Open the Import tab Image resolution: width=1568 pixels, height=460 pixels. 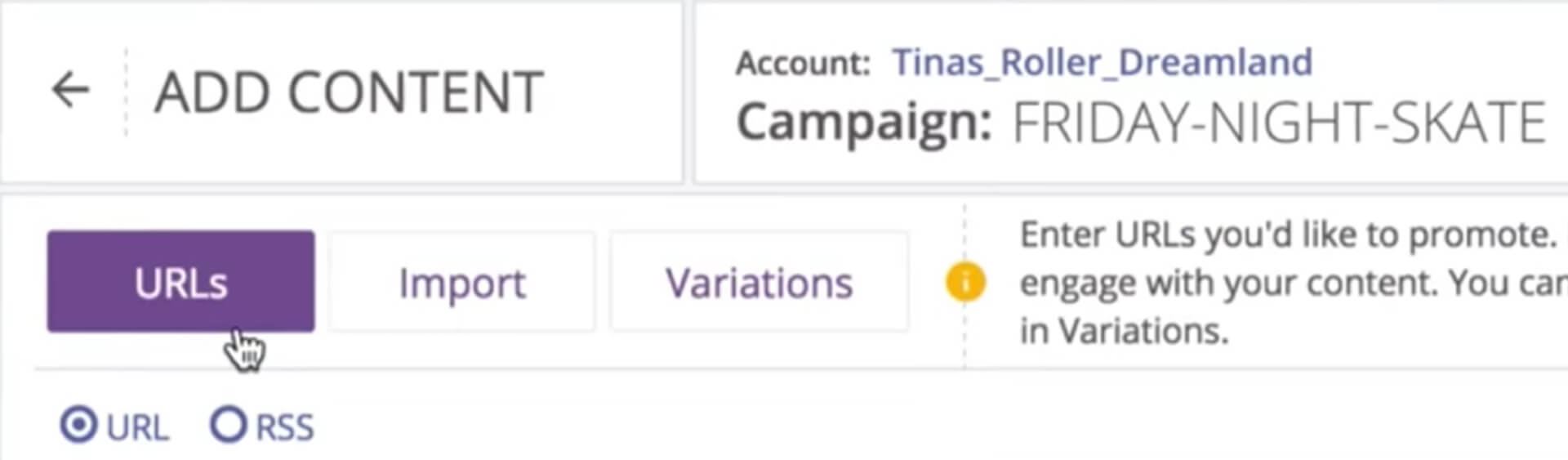click(461, 284)
